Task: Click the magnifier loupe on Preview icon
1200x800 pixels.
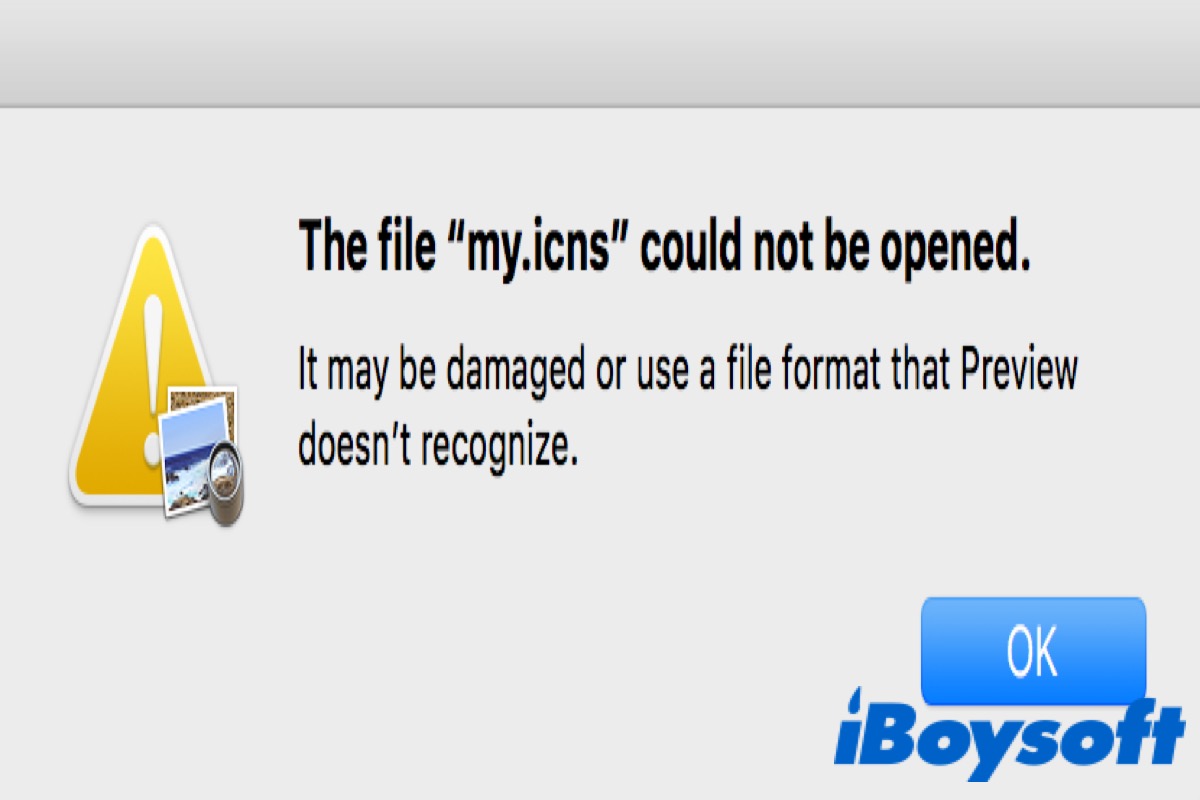Action: [x=230, y=484]
